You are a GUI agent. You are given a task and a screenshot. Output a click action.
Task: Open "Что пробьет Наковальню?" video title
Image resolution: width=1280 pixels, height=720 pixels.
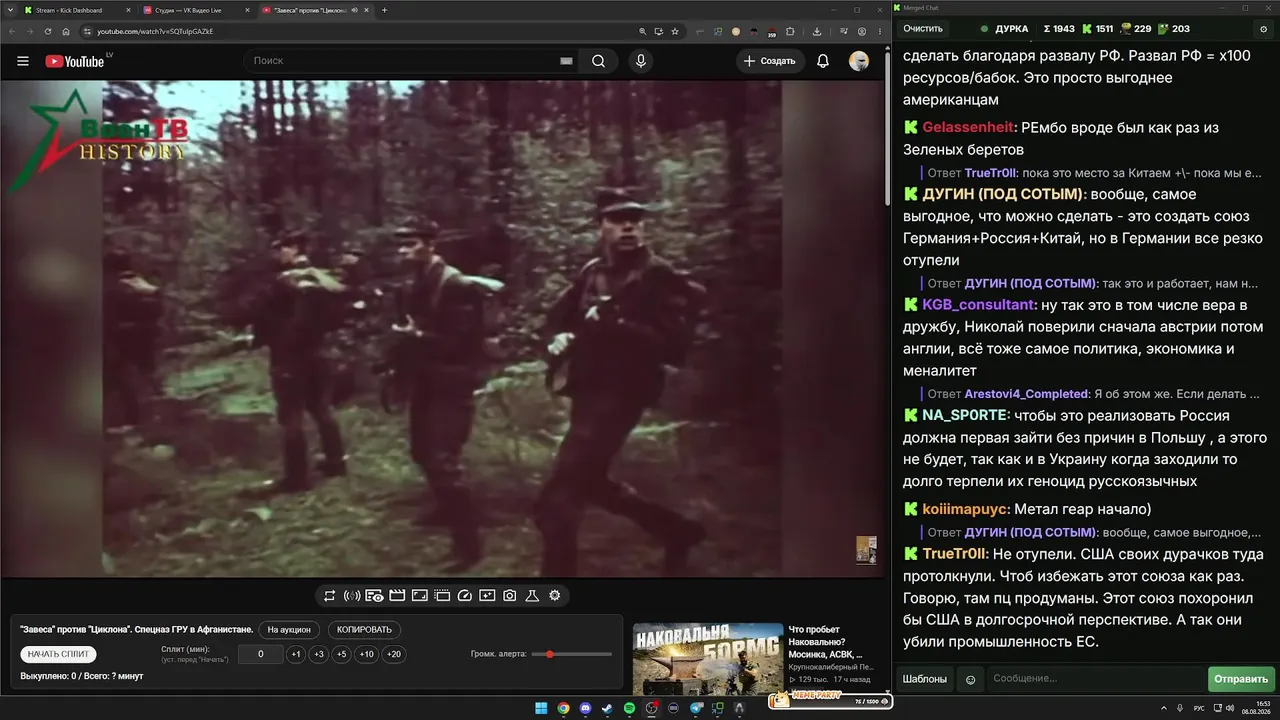coord(826,642)
